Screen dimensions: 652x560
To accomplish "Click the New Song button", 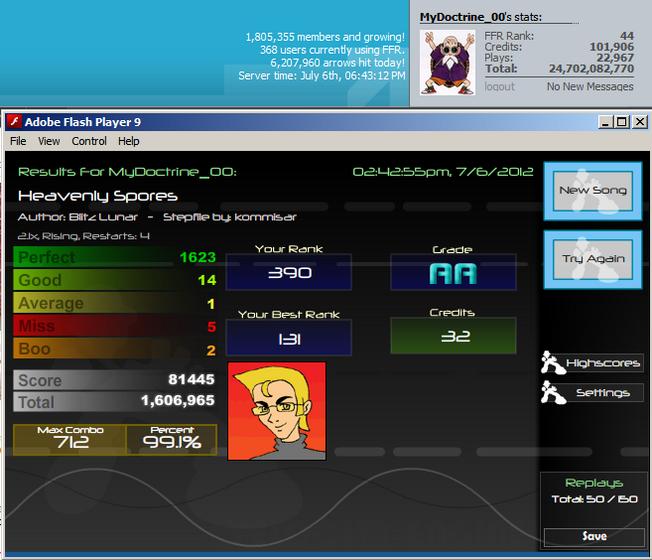I will coord(593,191).
